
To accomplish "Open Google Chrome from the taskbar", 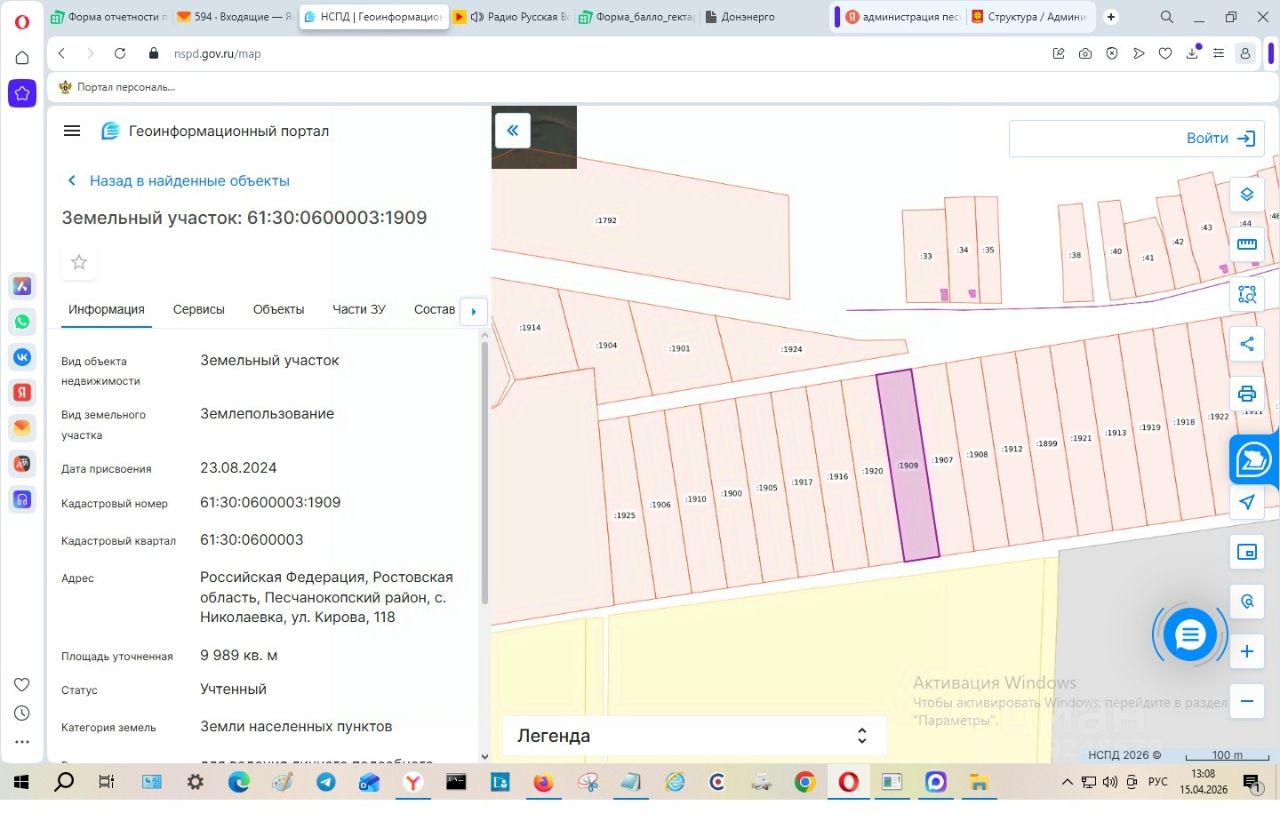I will [x=805, y=782].
